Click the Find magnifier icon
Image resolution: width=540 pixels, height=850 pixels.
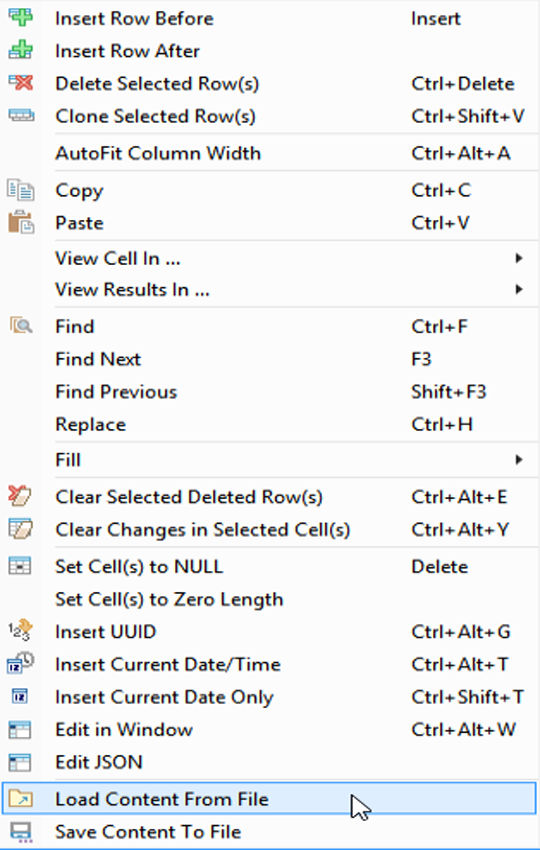click(21, 325)
